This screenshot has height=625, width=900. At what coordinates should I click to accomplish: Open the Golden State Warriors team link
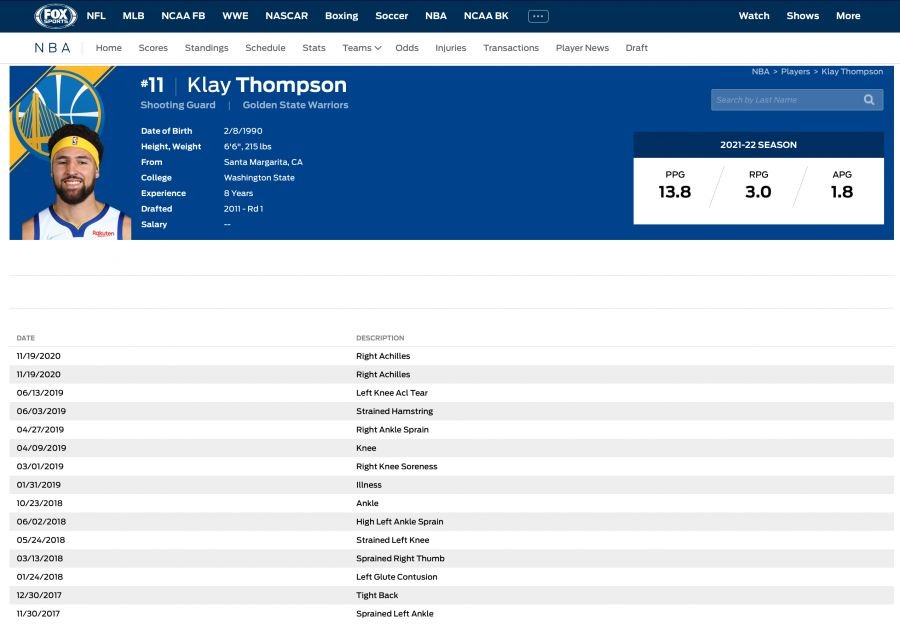point(295,105)
